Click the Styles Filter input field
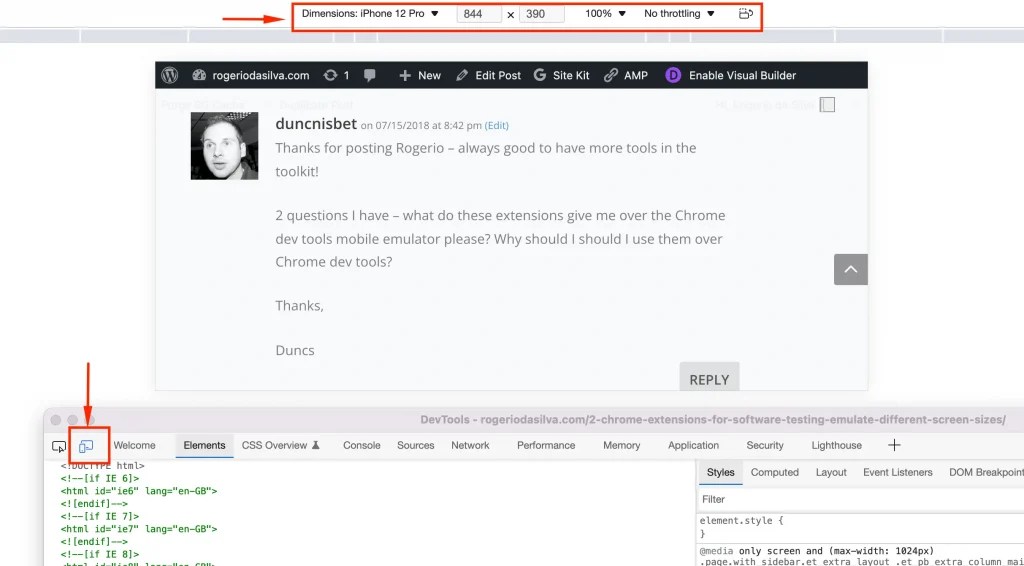Viewport: 1024px width, 566px height. pos(861,499)
